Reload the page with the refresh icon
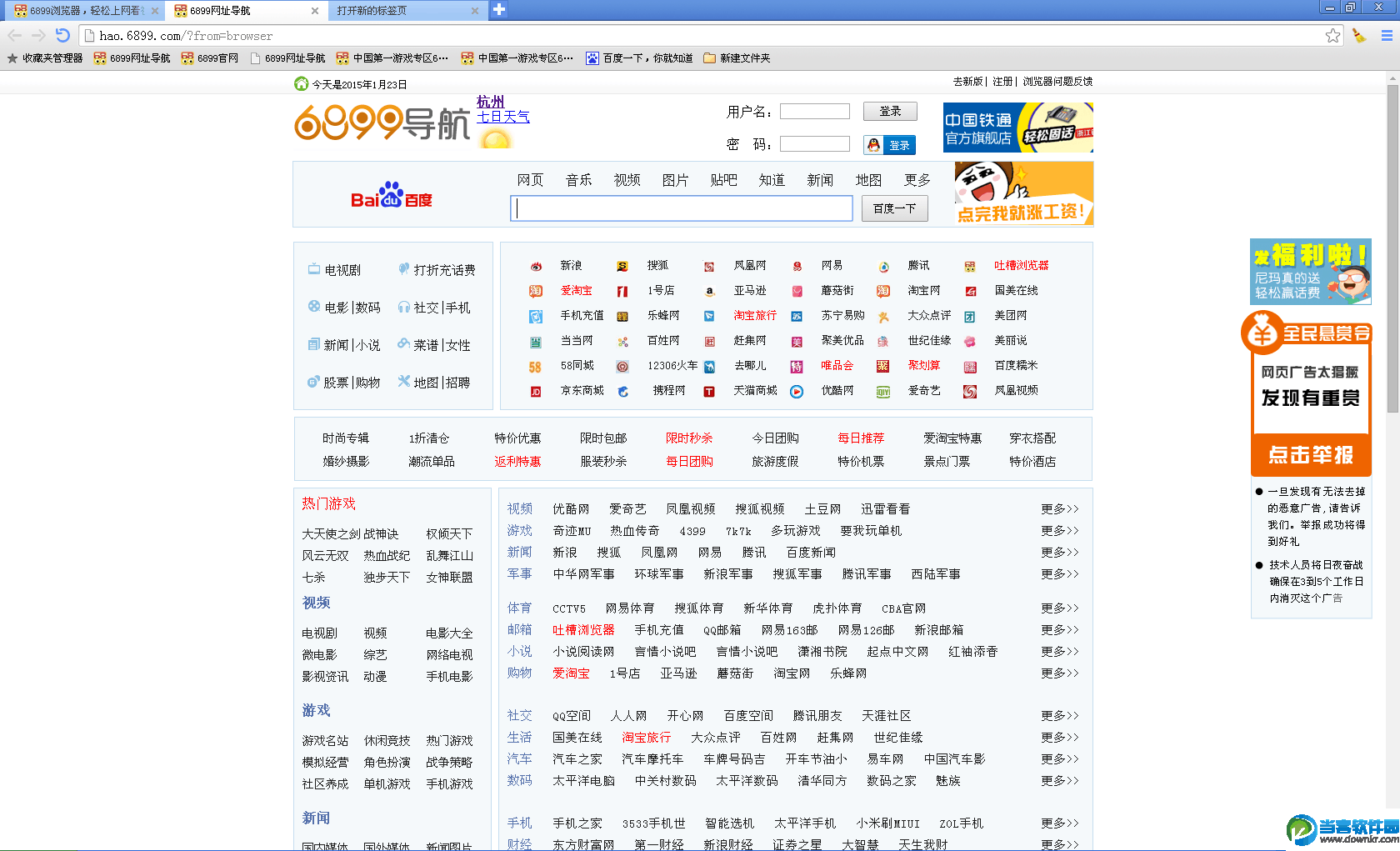1400x851 pixels. 62,35
